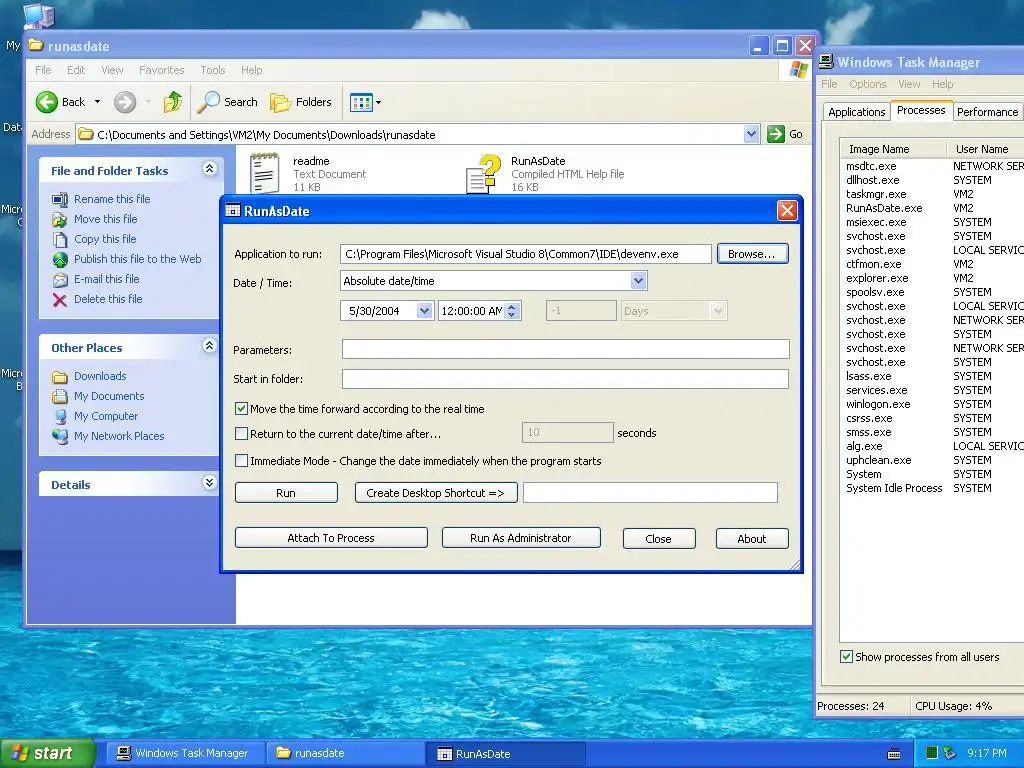Viewport: 1024px width, 768px height.
Task: Open the date picker dropdown for 5/30/2004
Action: (424, 311)
